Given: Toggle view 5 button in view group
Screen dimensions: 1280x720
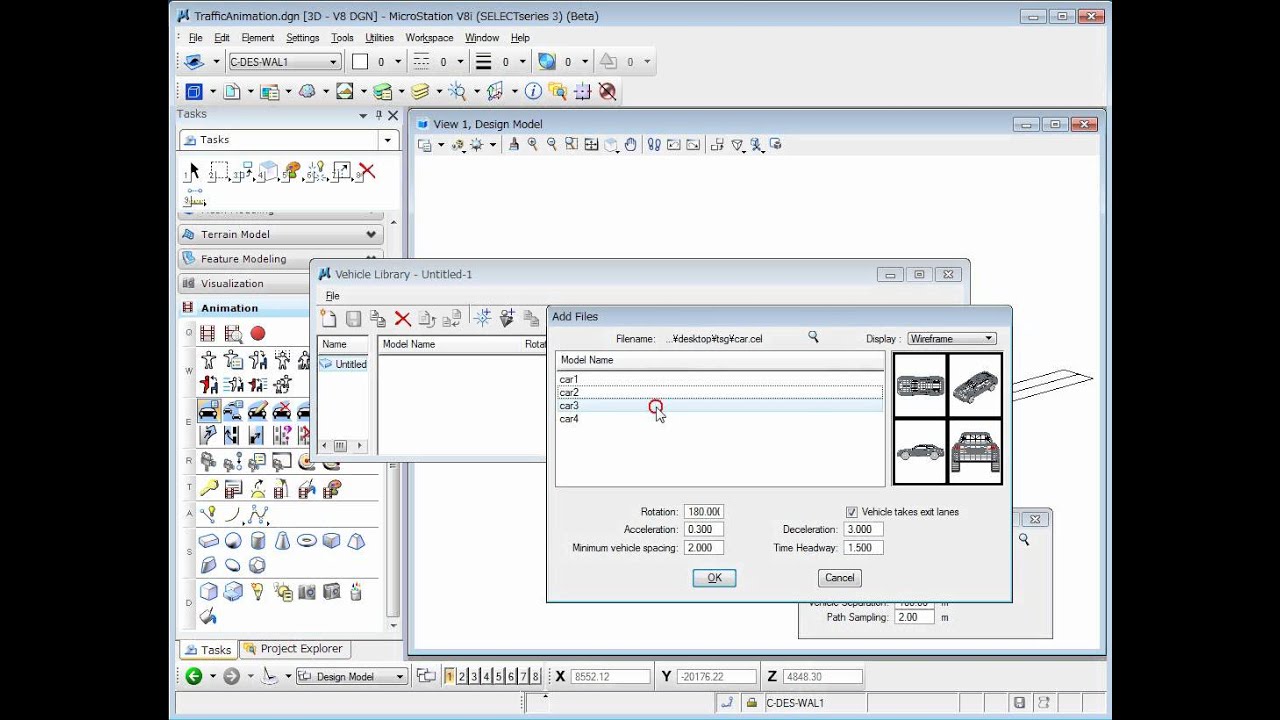Looking at the screenshot, I should click(x=499, y=676).
